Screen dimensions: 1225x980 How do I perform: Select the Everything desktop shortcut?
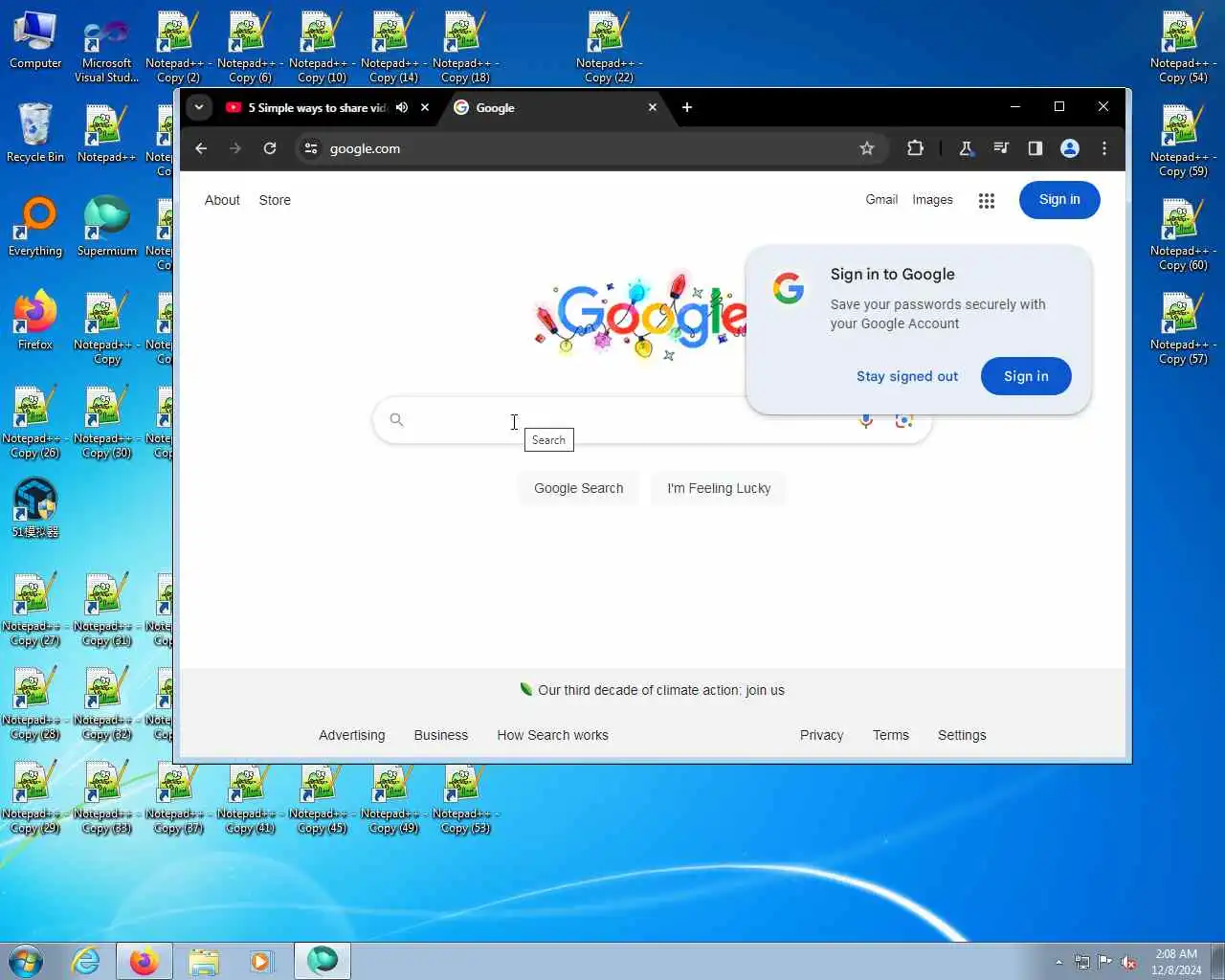[35, 226]
